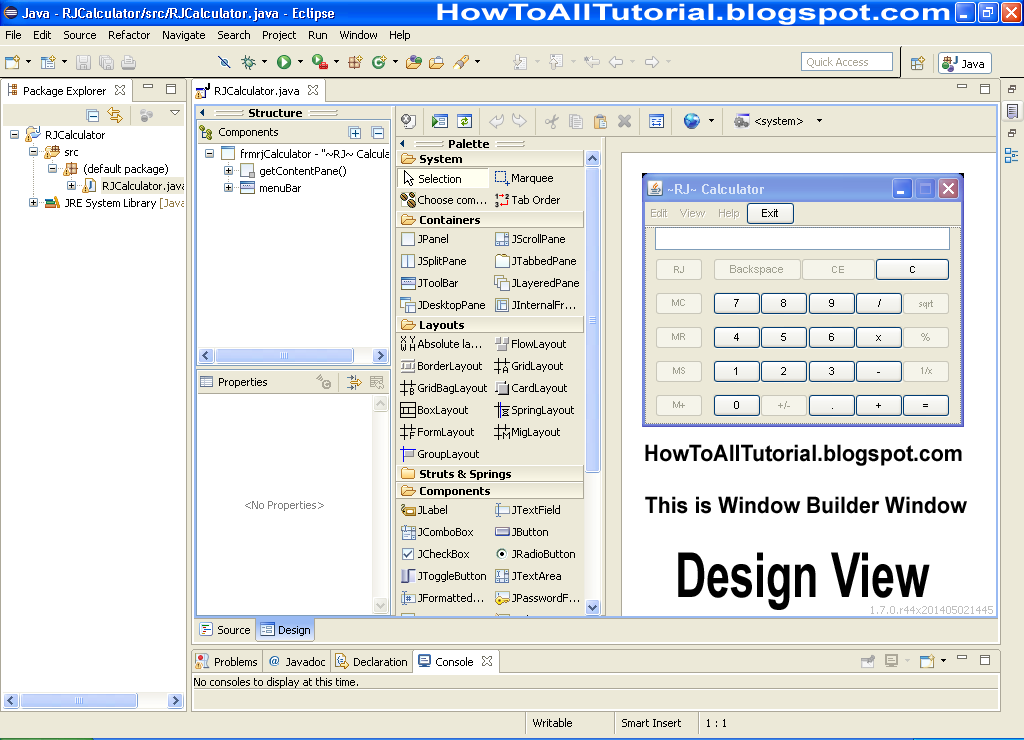Click the Tab Order palette tool
This screenshot has height=740, width=1024.
click(528, 200)
